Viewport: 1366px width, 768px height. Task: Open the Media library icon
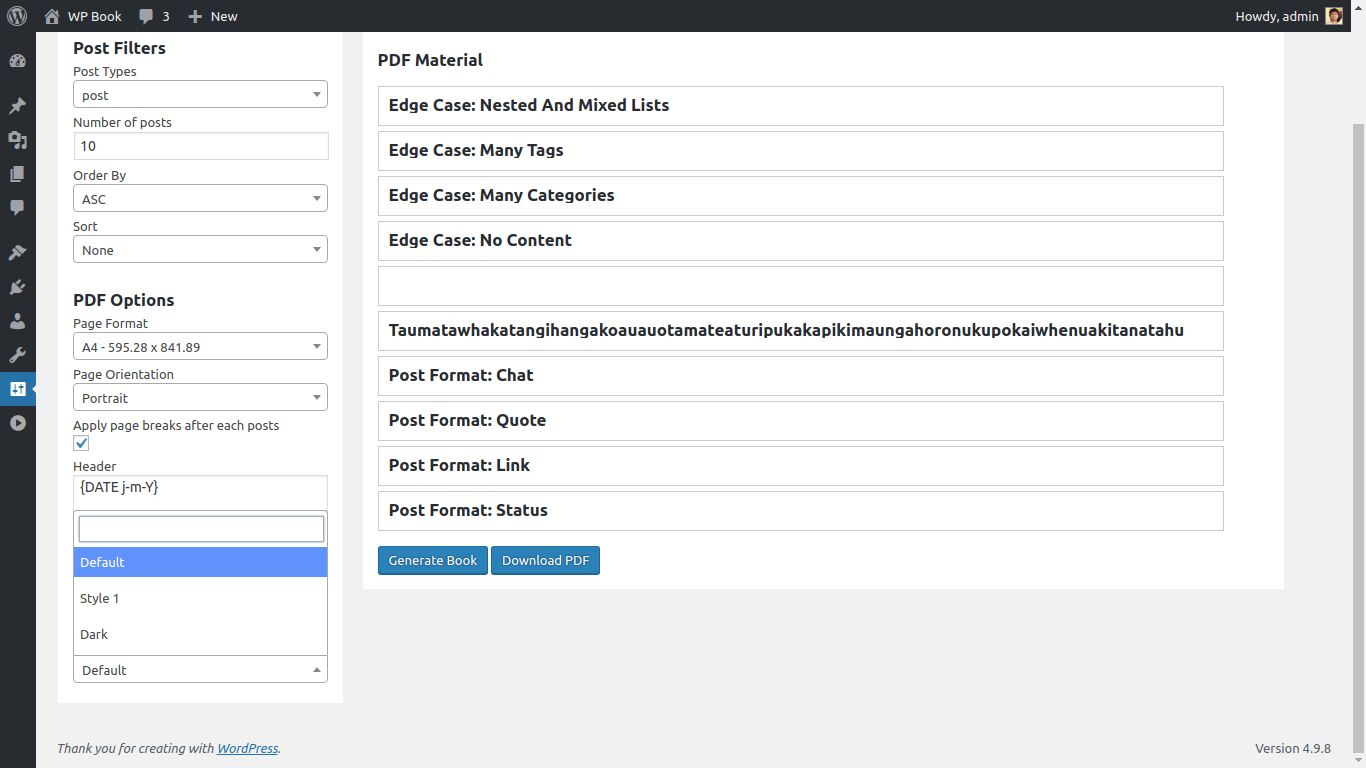tap(17, 140)
